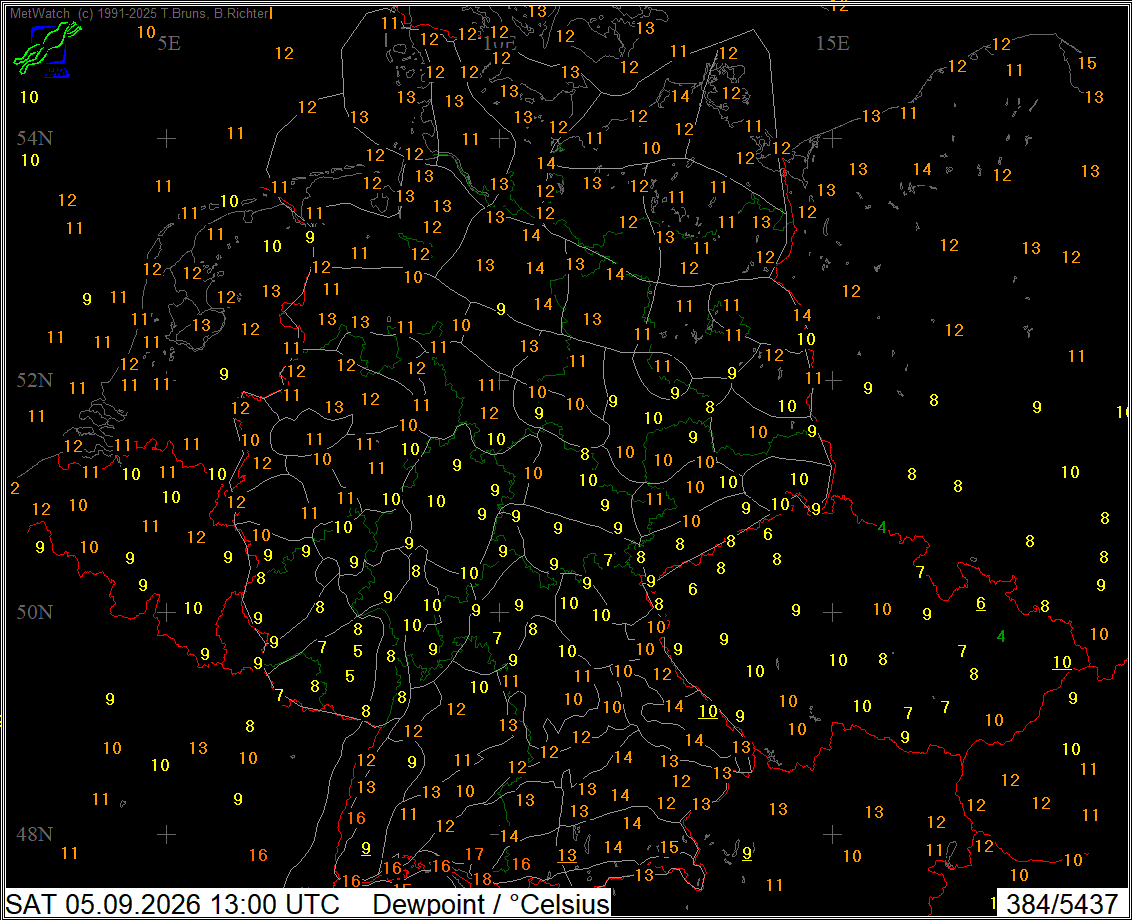Click the 50N latitude label
Viewport: 1132px width, 920px height.
35,612
